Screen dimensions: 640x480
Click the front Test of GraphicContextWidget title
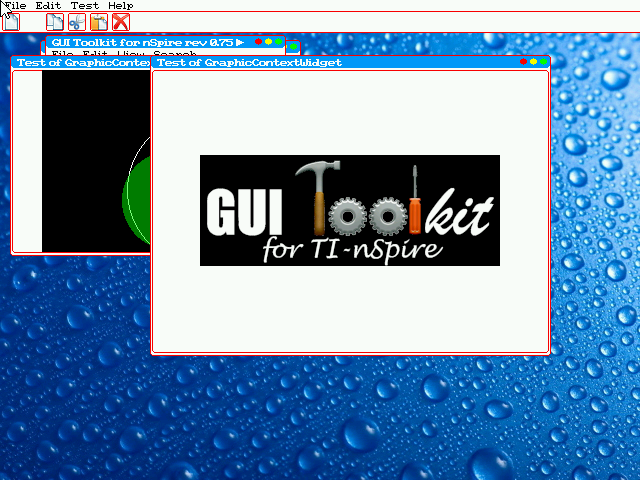(x=249, y=62)
